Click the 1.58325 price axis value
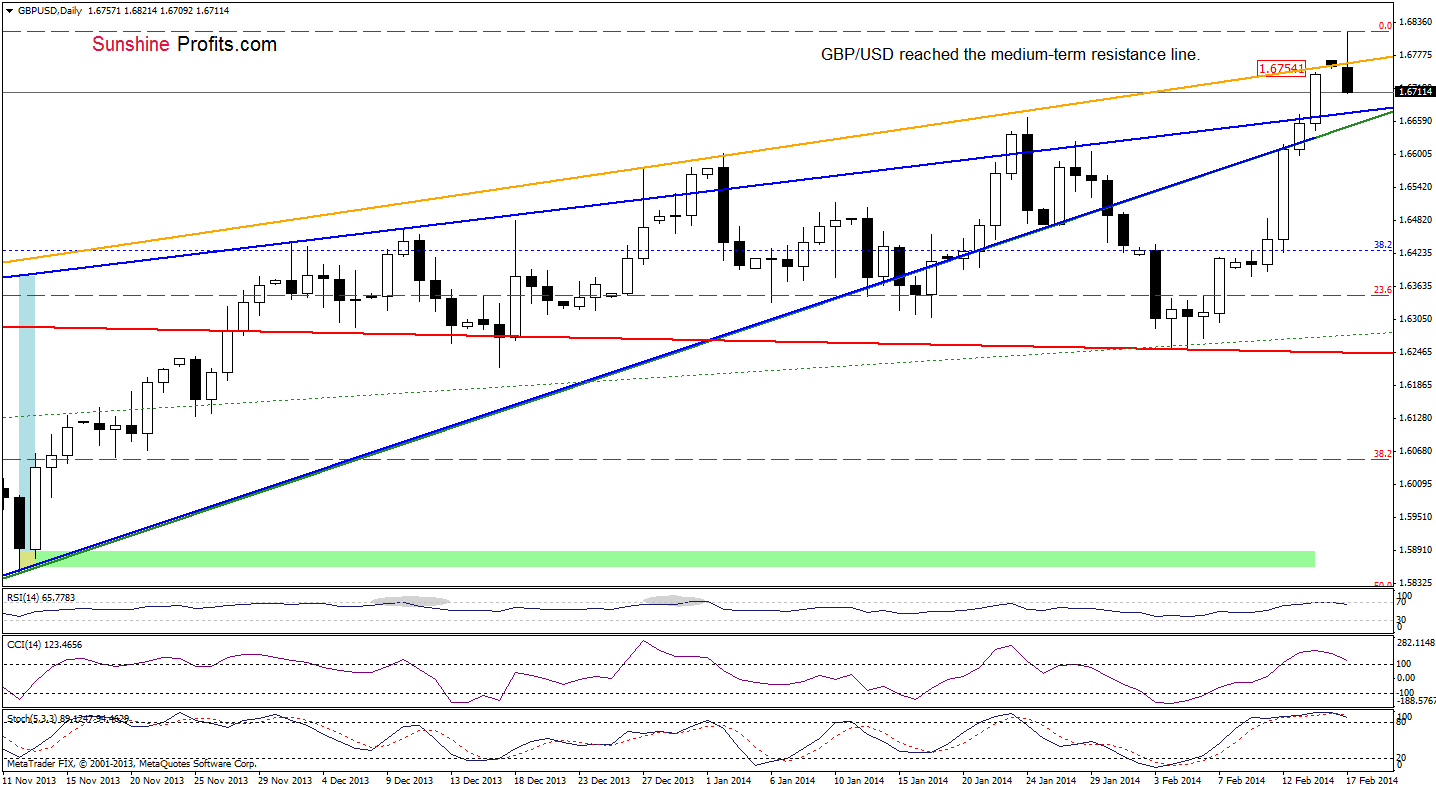This screenshot has width=1436, height=789. coord(1417,582)
